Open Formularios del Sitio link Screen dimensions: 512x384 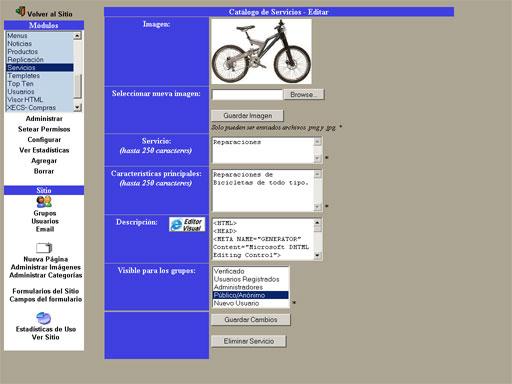point(46,291)
